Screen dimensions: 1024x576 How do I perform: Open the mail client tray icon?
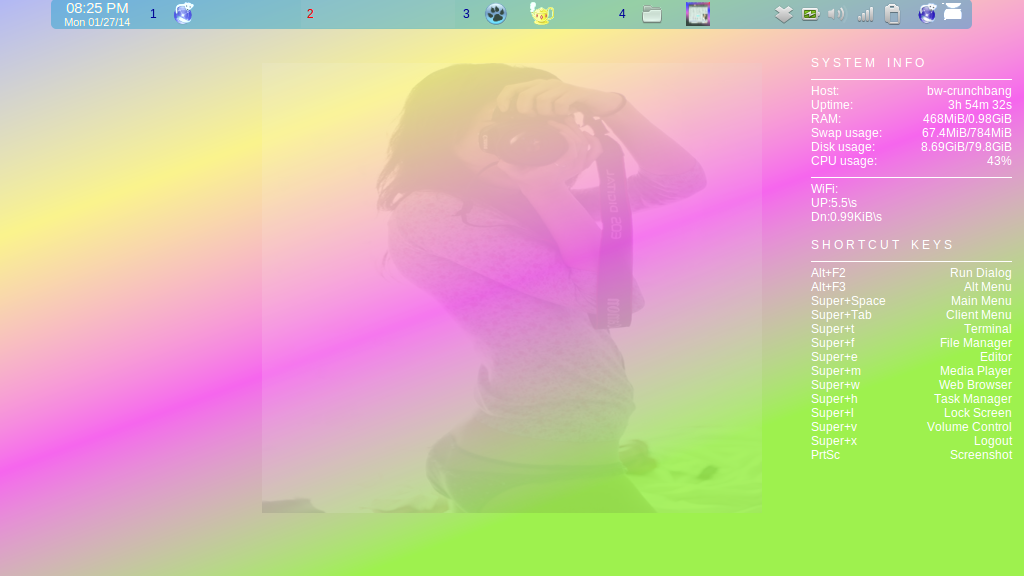click(x=952, y=14)
